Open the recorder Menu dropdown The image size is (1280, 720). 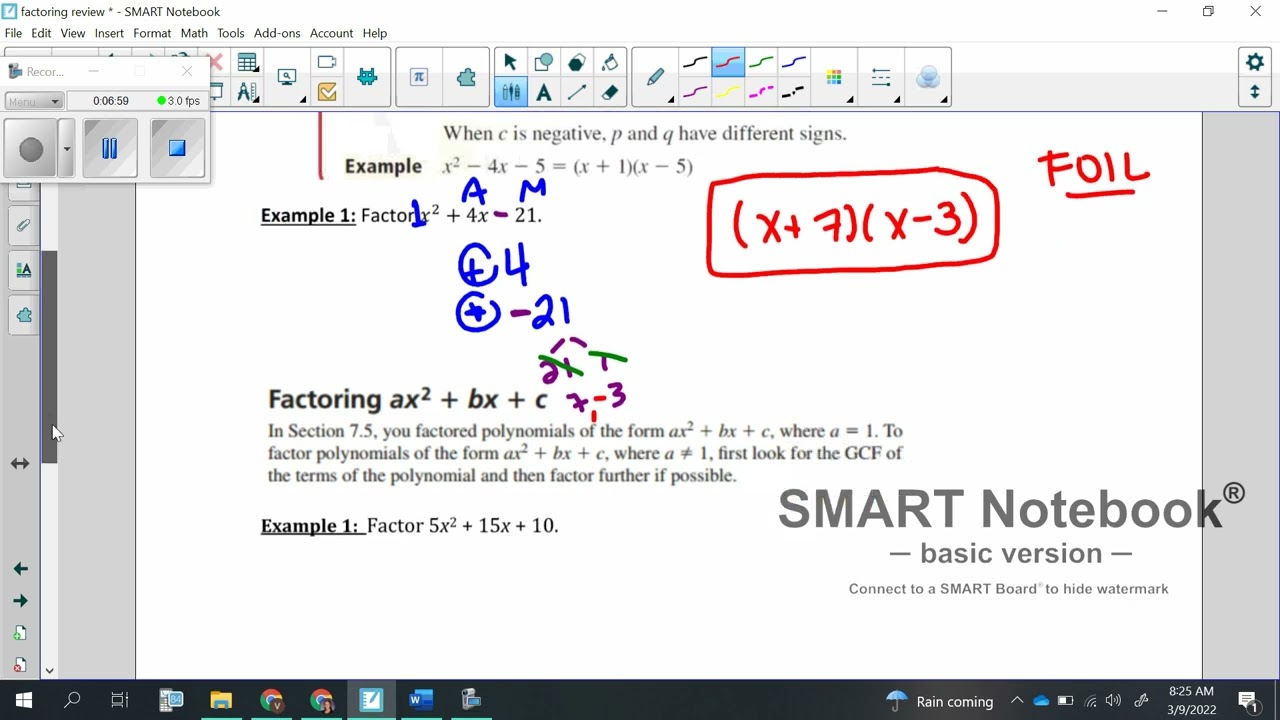click(x=34, y=101)
